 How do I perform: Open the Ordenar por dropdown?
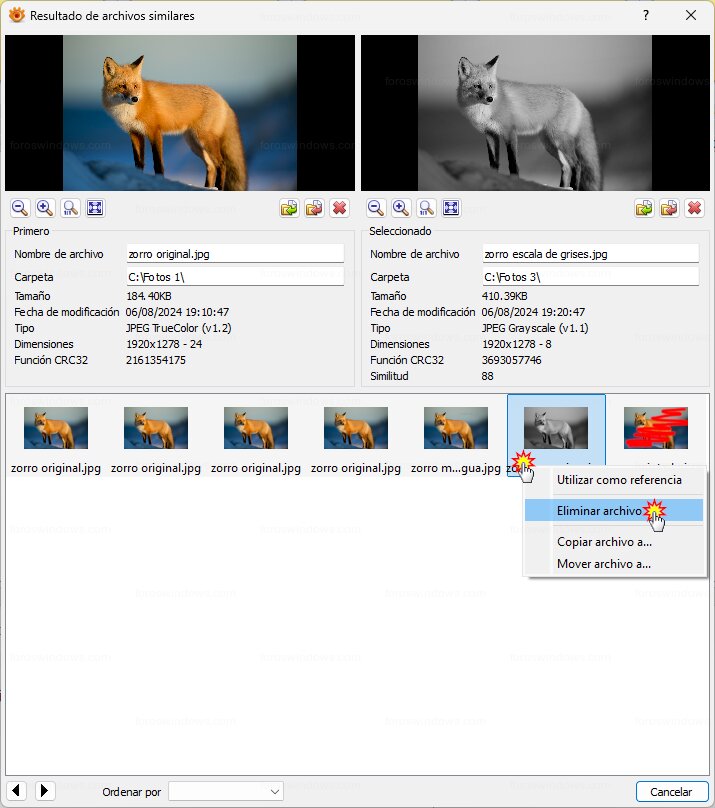pos(226,791)
